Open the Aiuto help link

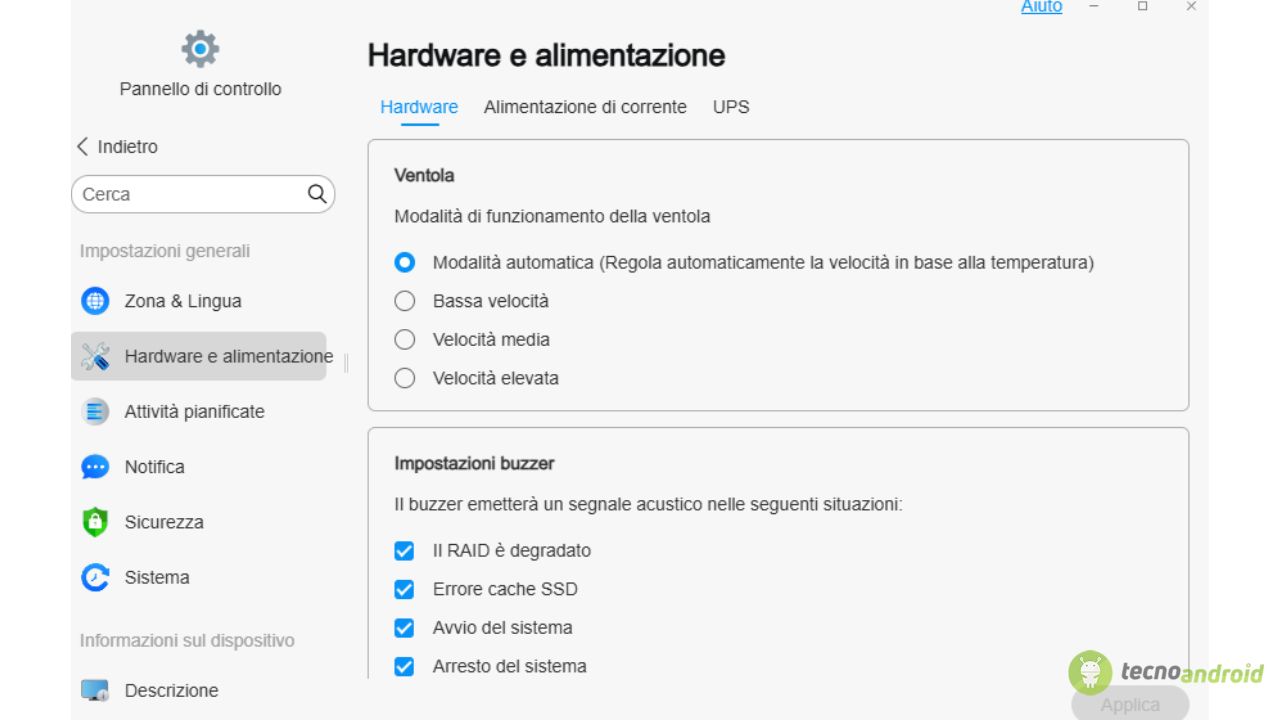click(x=1041, y=7)
